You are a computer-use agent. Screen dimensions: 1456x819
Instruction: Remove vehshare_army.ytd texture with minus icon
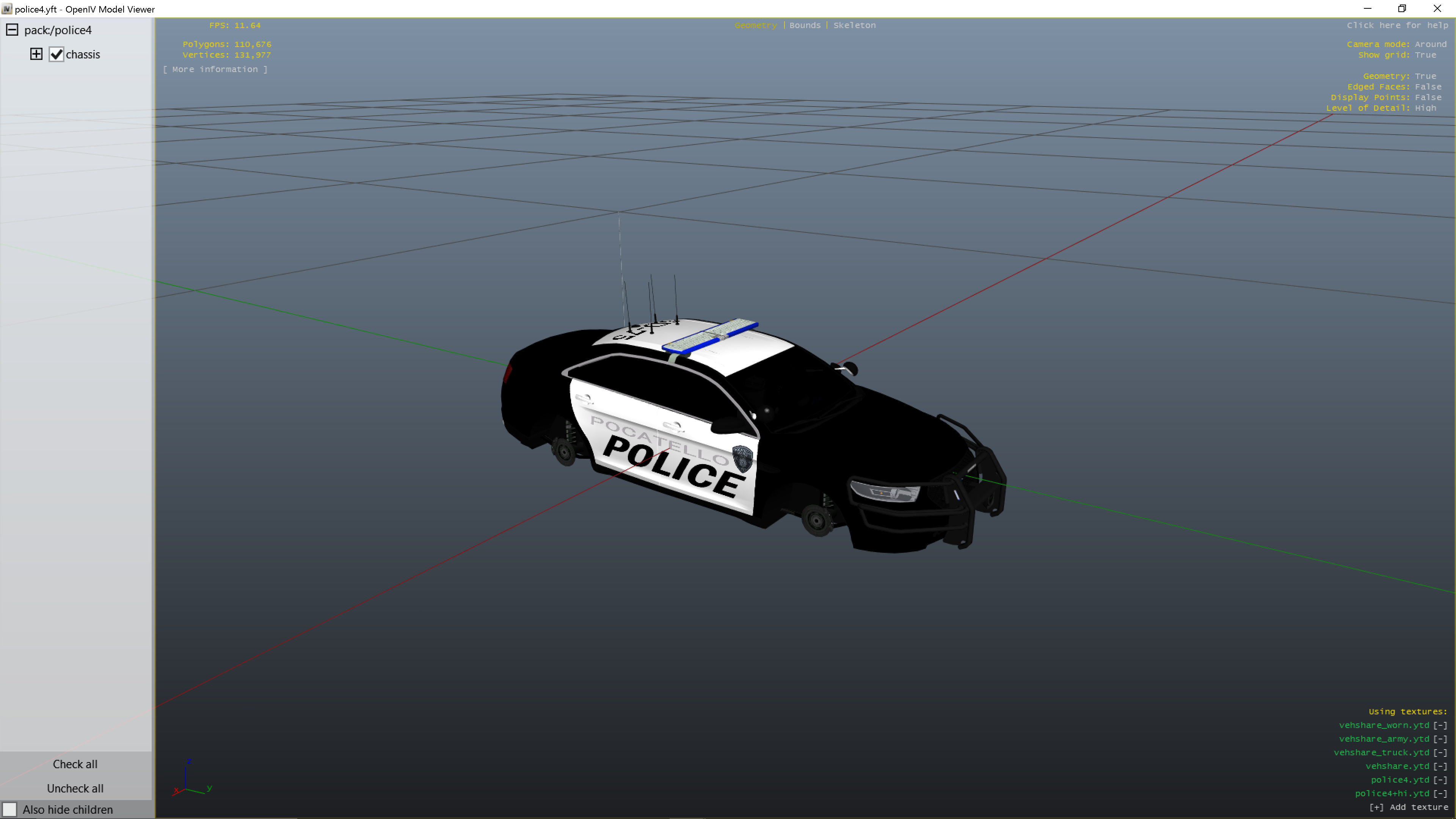point(1440,739)
